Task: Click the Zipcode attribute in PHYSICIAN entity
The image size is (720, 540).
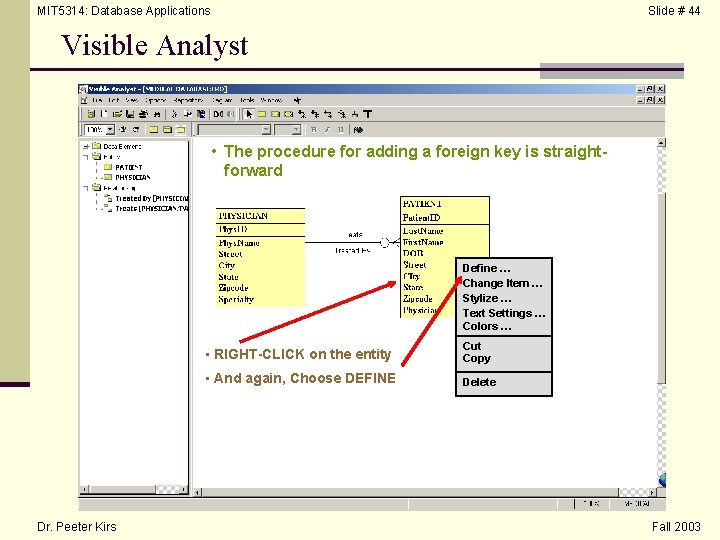Action: (233, 288)
